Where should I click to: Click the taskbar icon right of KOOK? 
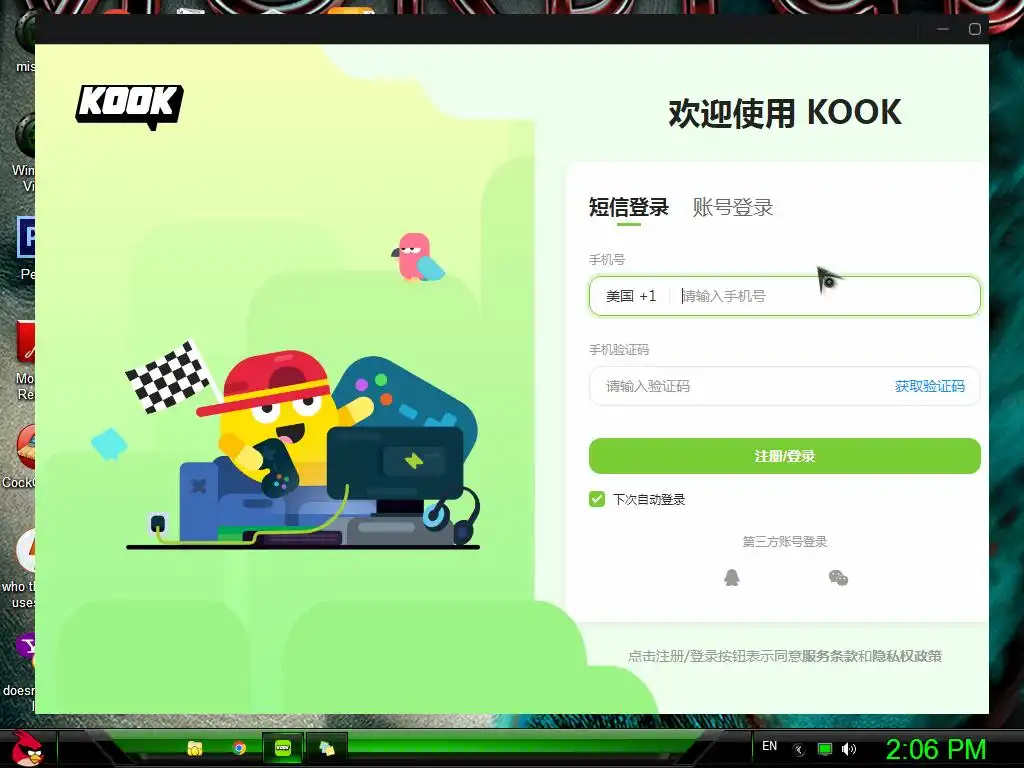(x=327, y=748)
